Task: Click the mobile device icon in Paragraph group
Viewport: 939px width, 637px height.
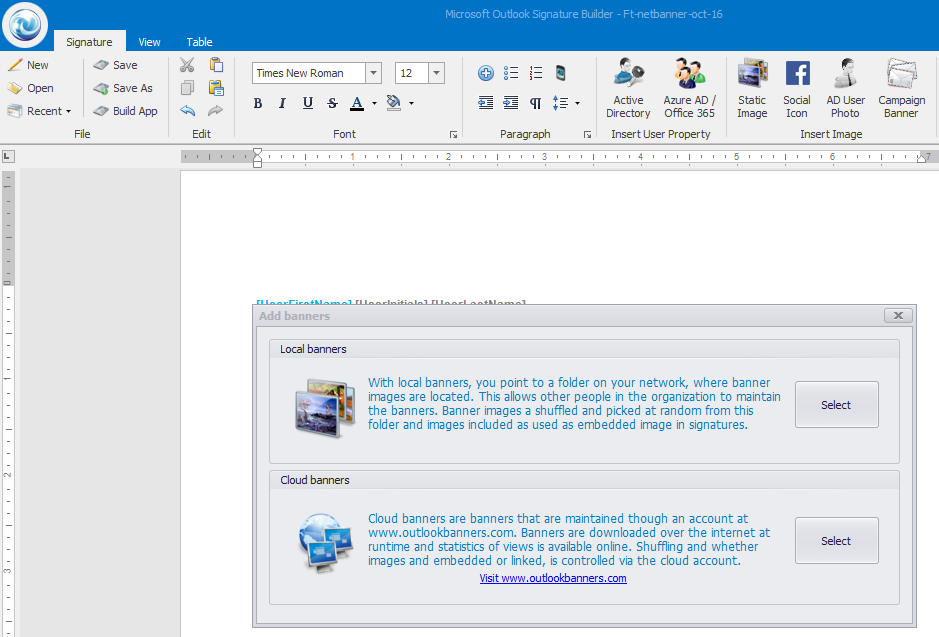Action: tap(561, 73)
